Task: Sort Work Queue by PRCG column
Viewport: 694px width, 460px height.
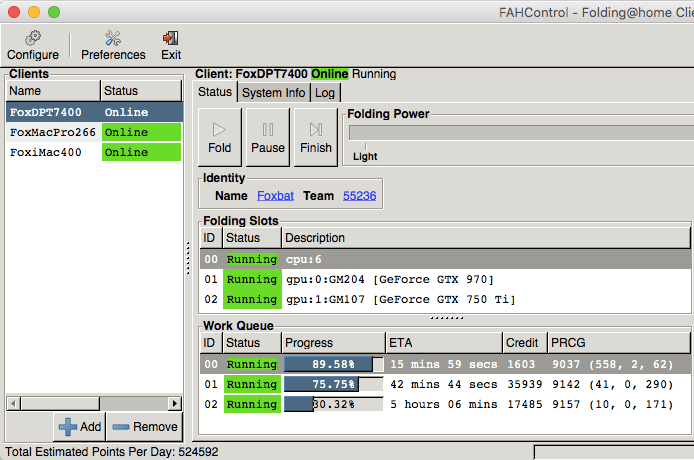Action: tap(619, 343)
